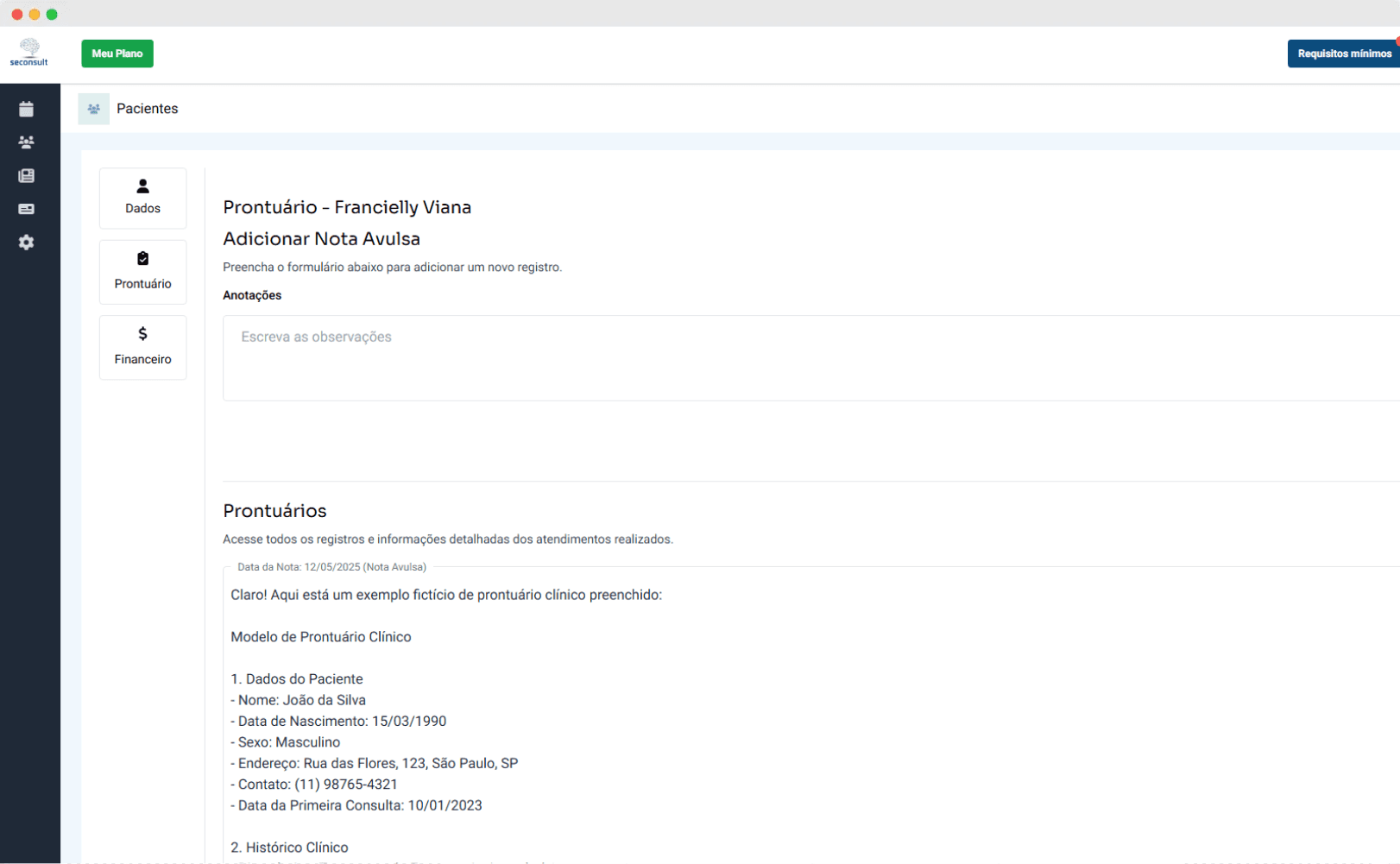Click the Pacientes page title

point(148,109)
